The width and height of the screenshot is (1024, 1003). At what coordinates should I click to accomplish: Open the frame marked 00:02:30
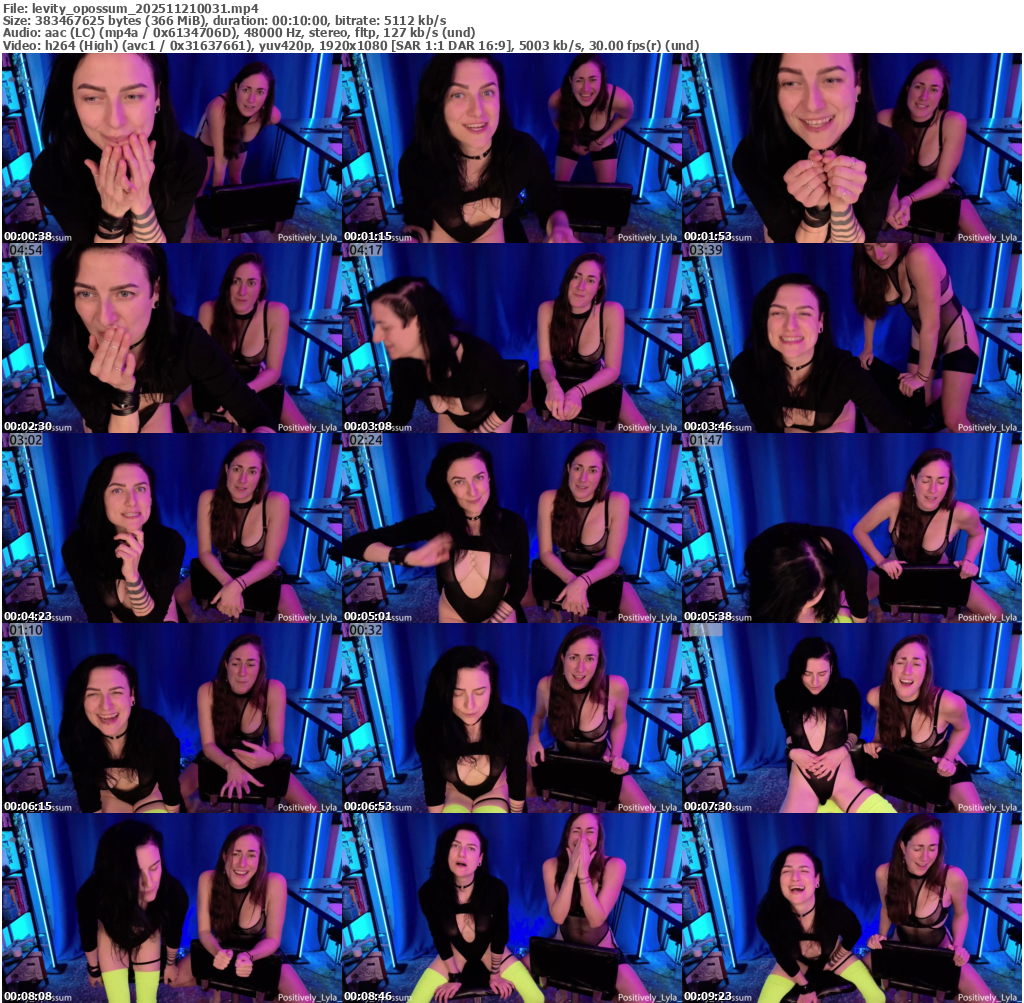[171, 338]
